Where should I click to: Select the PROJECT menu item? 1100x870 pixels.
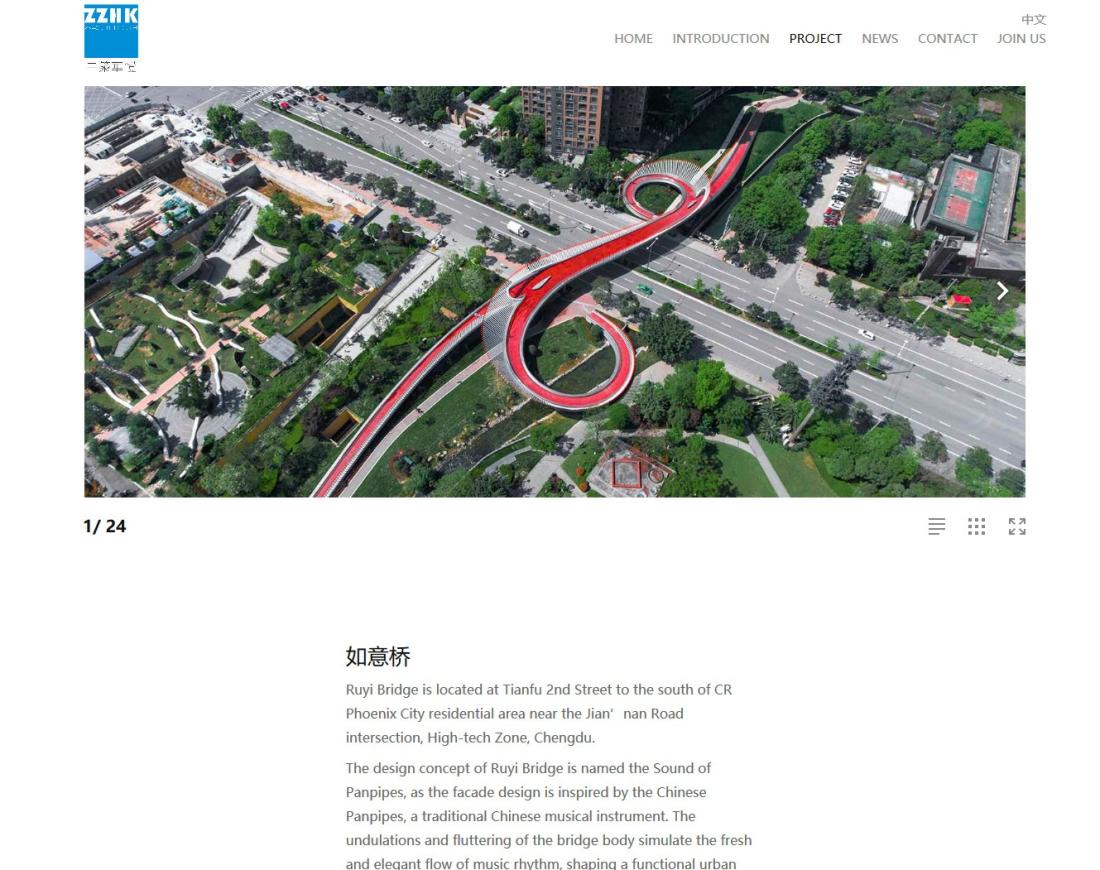point(815,39)
